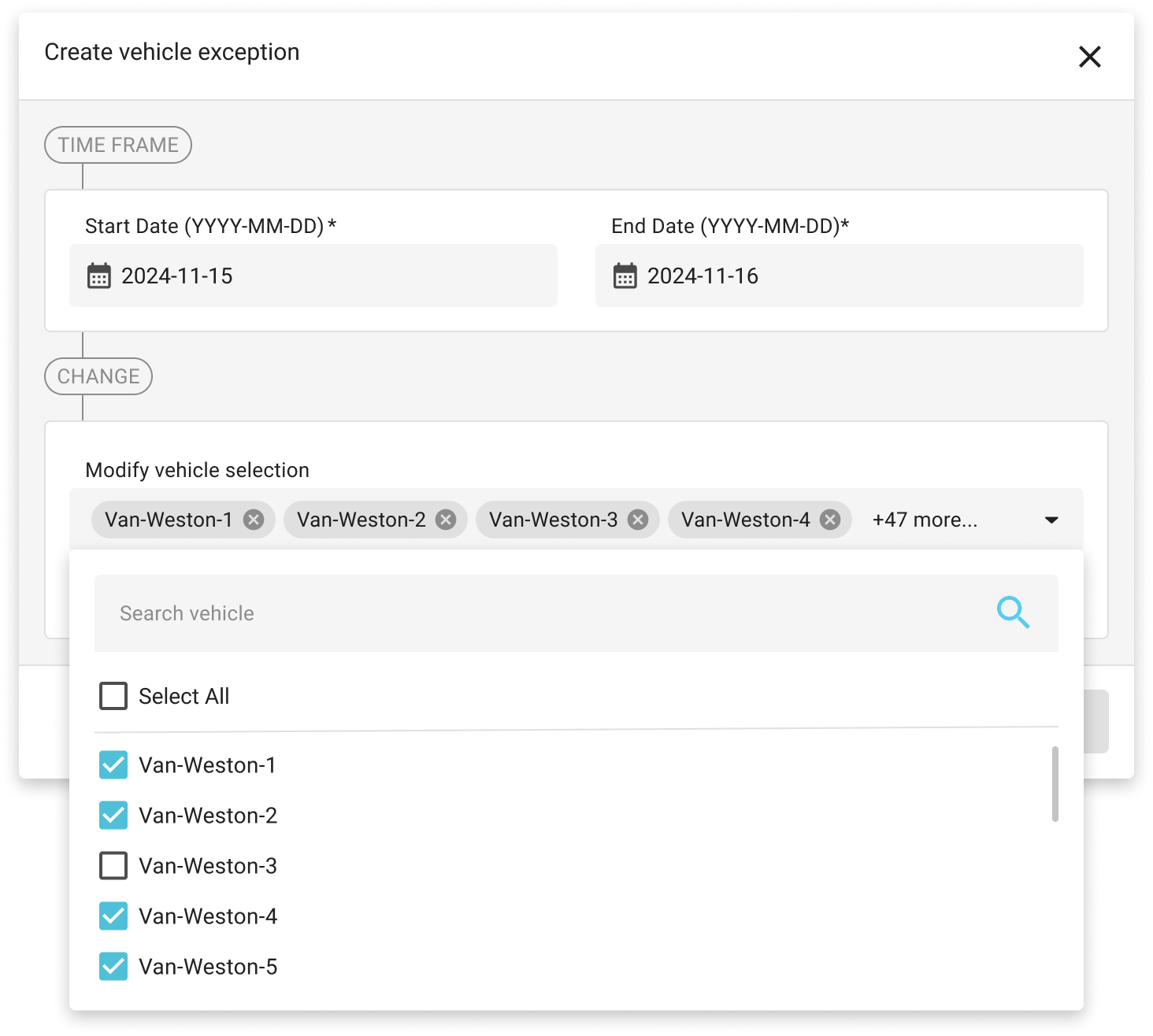
Task: Uncheck Van-Weston-5 in the list
Action: tap(113, 966)
